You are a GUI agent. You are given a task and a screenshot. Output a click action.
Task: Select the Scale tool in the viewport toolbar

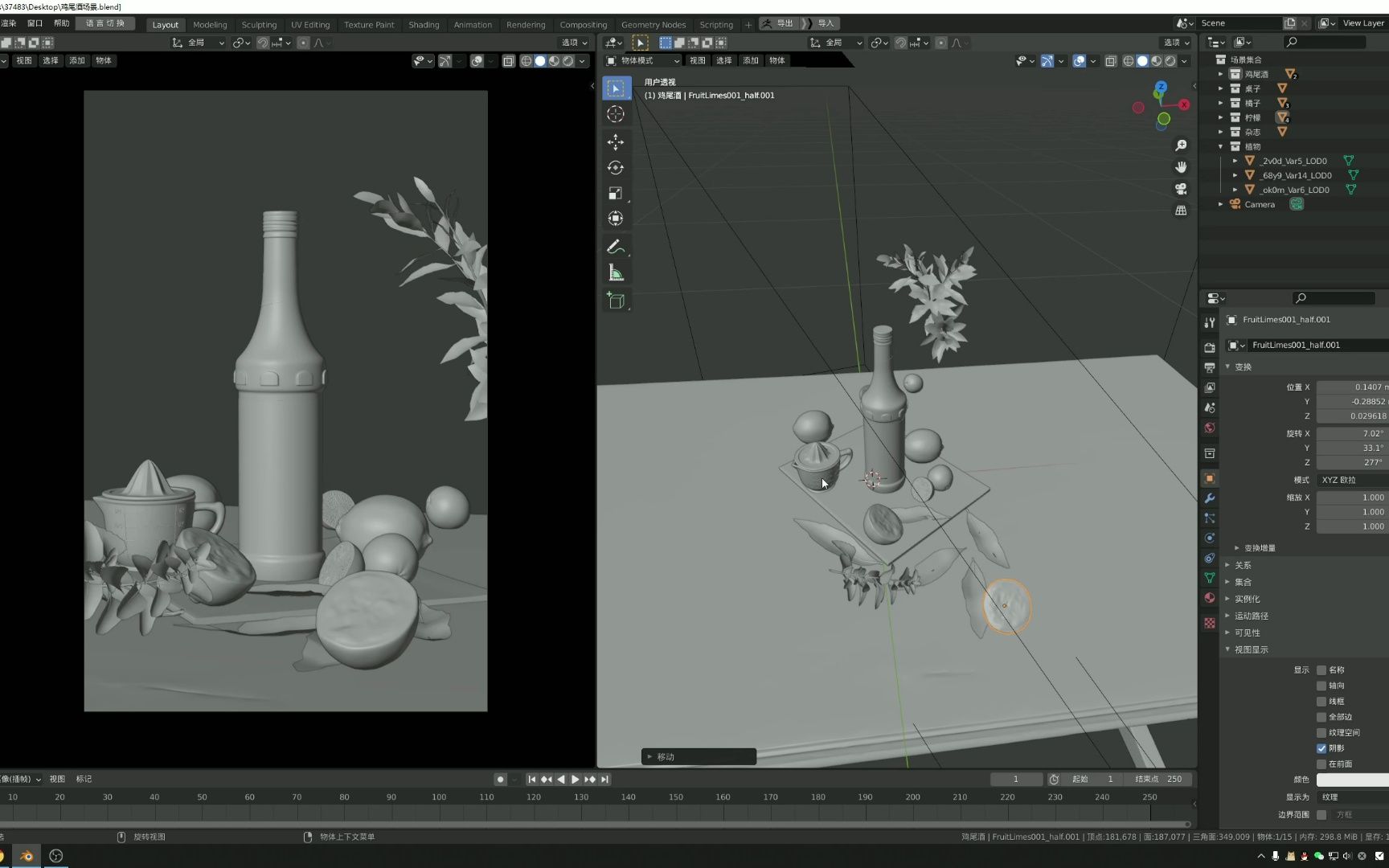(x=616, y=193)
